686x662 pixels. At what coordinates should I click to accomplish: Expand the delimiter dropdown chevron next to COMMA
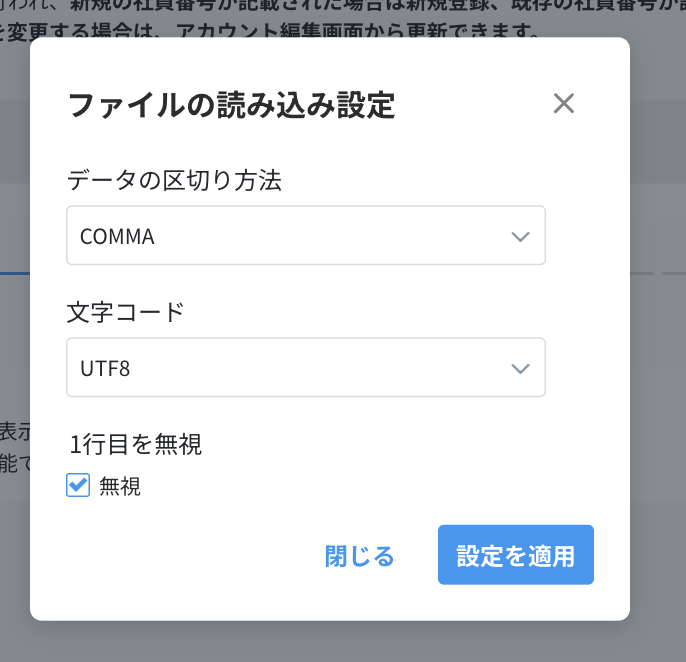click(x=520, y=237)
